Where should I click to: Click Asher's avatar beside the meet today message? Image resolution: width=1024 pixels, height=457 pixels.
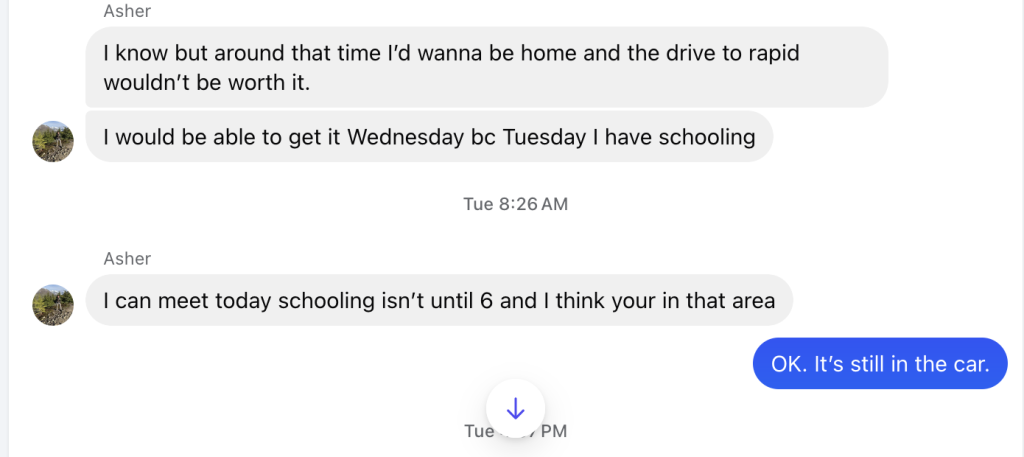point(53,304)
